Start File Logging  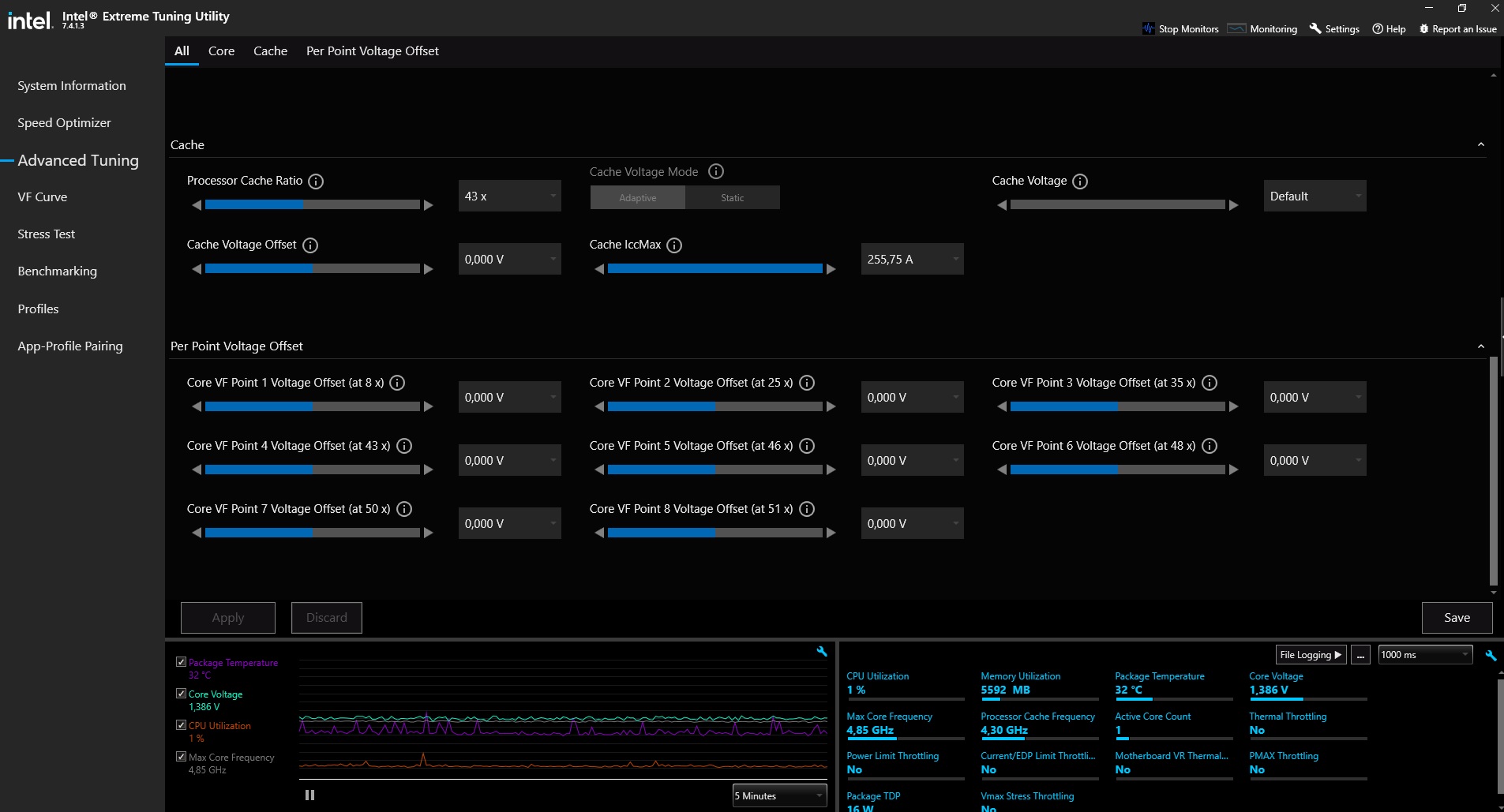(1310, 655)
